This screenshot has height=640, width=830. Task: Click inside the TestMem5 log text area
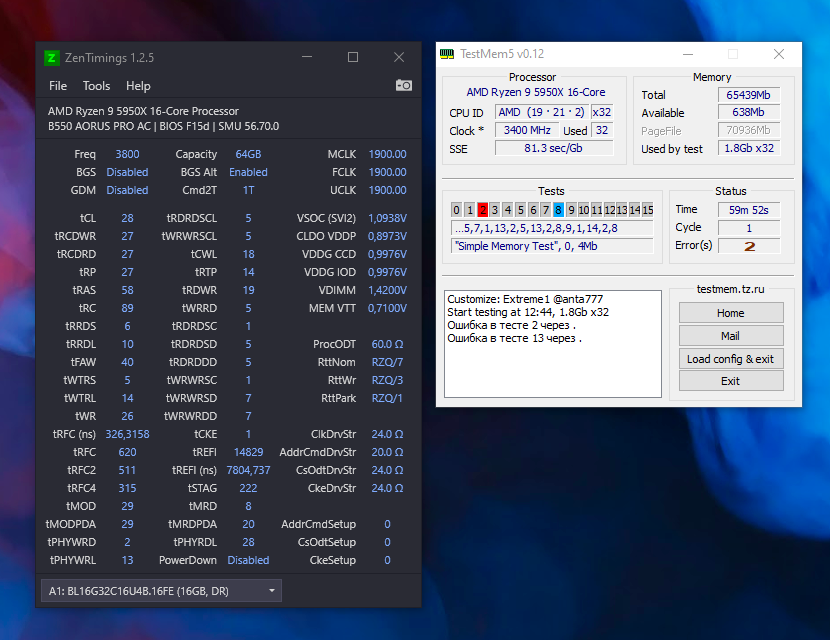pyautogui.click(x=553, y=344)
